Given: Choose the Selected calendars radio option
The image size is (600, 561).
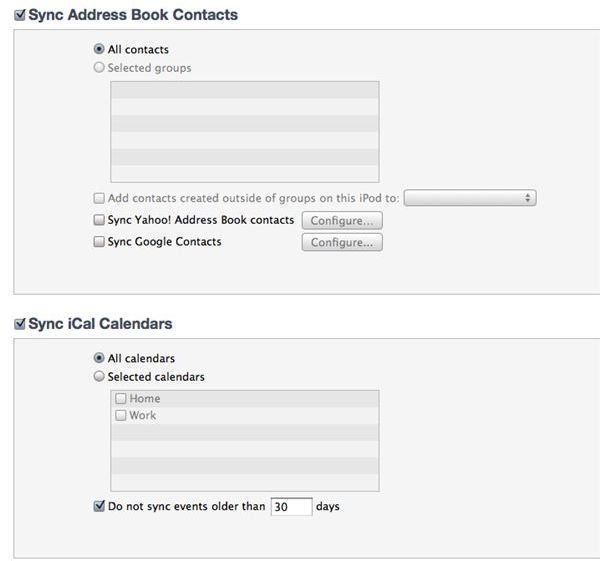Looking at the screenshot, I should [99, 376].
